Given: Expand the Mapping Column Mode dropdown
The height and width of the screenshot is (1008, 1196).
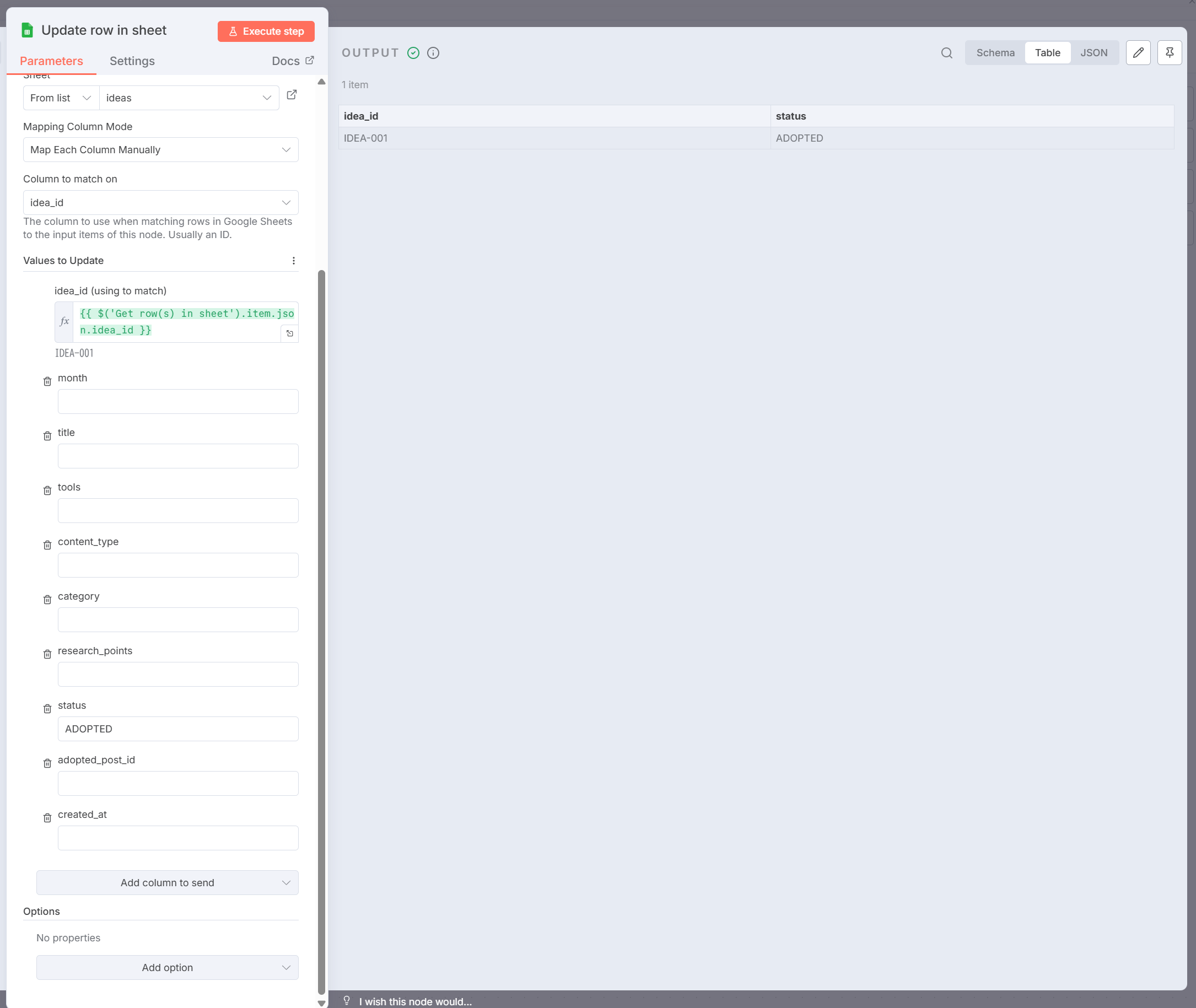Looking at the screenshot, I should (x=160, y=150).
